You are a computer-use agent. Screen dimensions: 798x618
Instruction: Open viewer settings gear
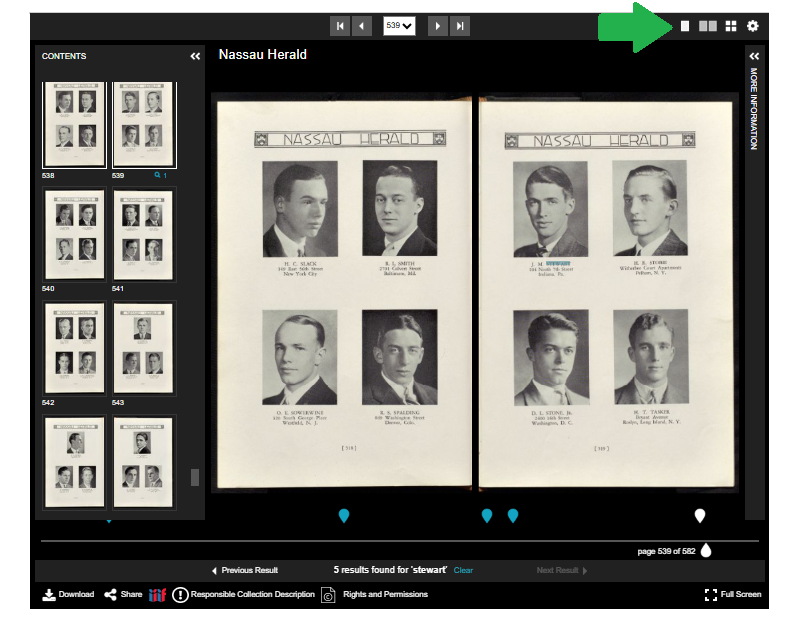(753, 26)
